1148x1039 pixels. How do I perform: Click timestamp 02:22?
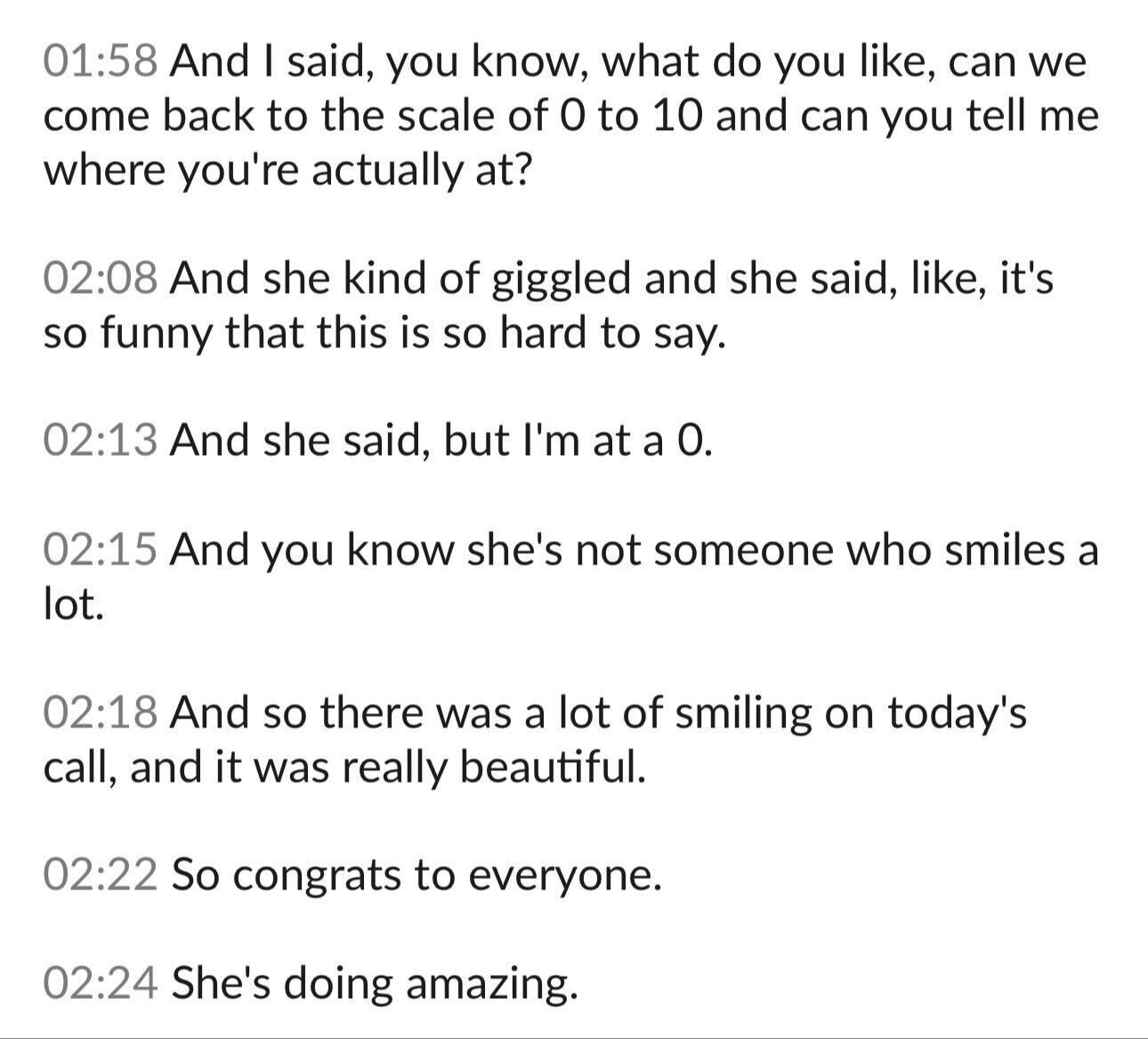101,875
